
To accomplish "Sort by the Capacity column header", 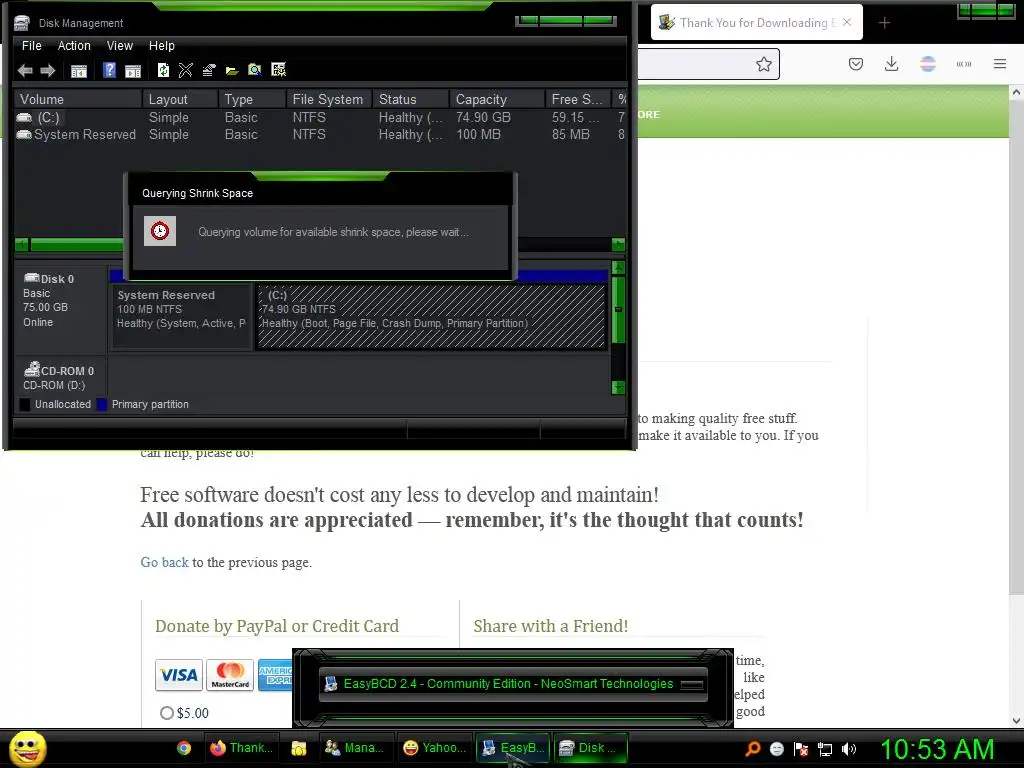I will point(497,99).
